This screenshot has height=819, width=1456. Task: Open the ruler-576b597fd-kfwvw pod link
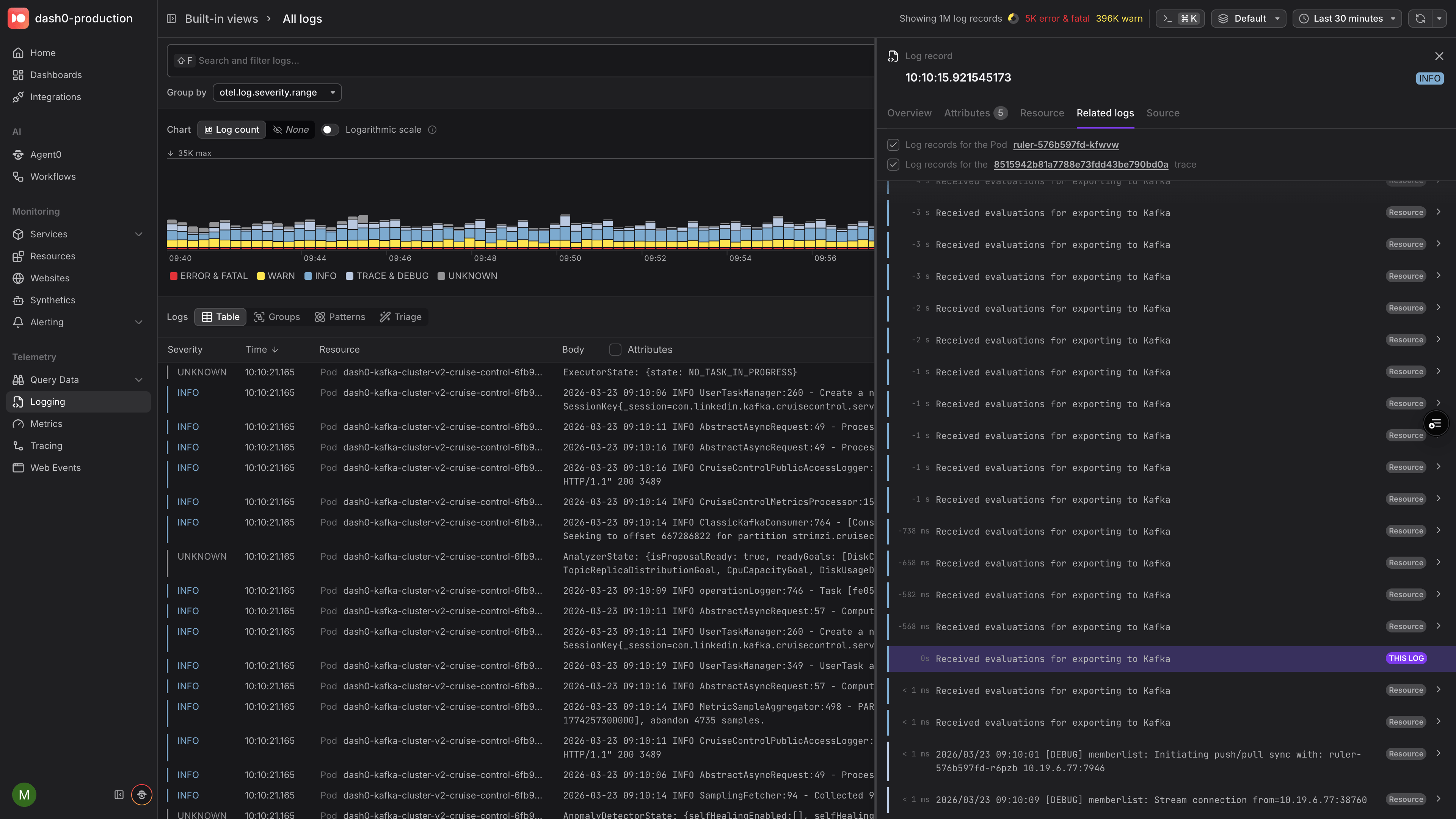1065,145
